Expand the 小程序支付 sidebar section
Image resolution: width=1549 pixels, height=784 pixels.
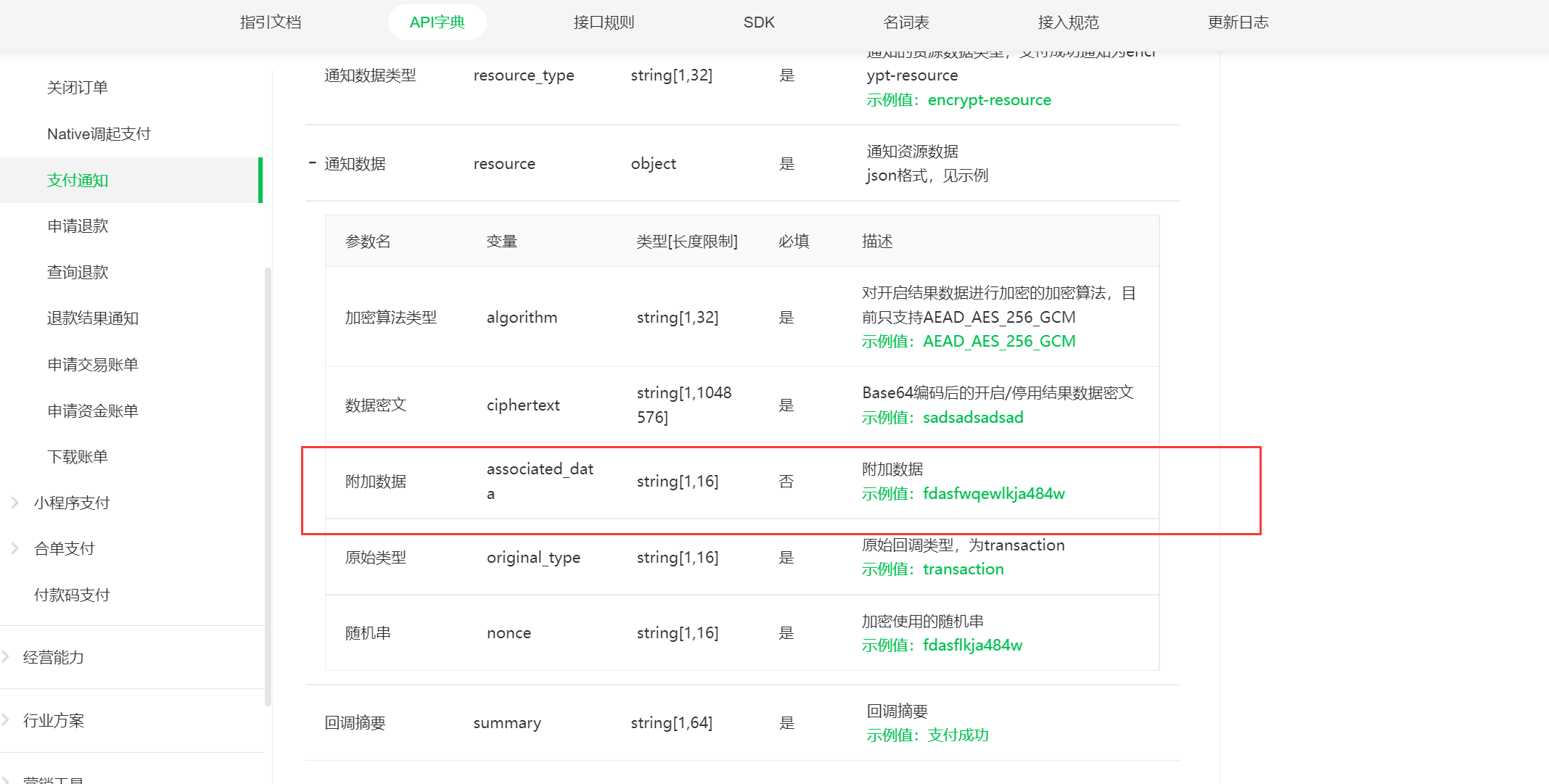coord(71,503)
